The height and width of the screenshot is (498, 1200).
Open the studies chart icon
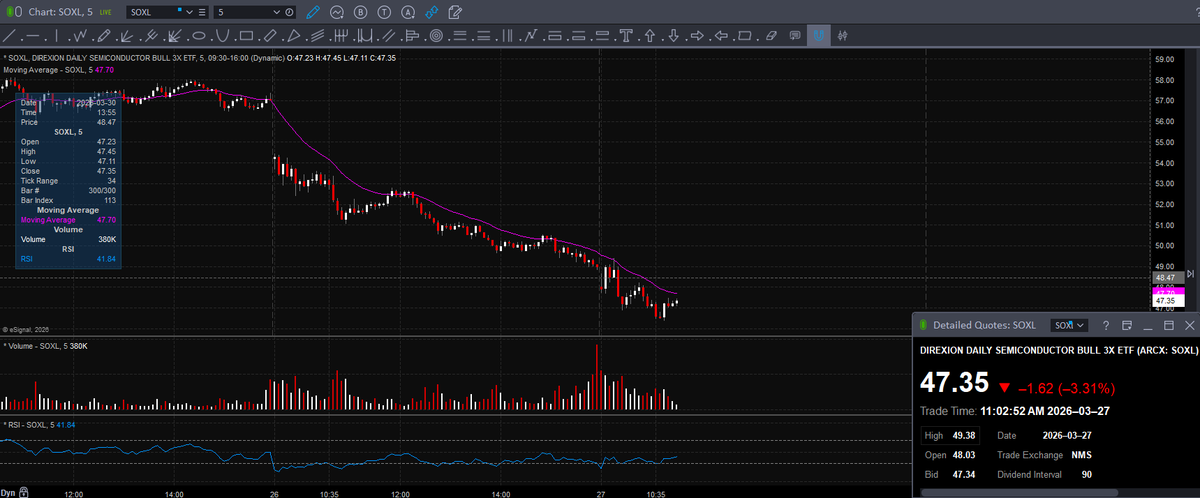pos(337,13)
